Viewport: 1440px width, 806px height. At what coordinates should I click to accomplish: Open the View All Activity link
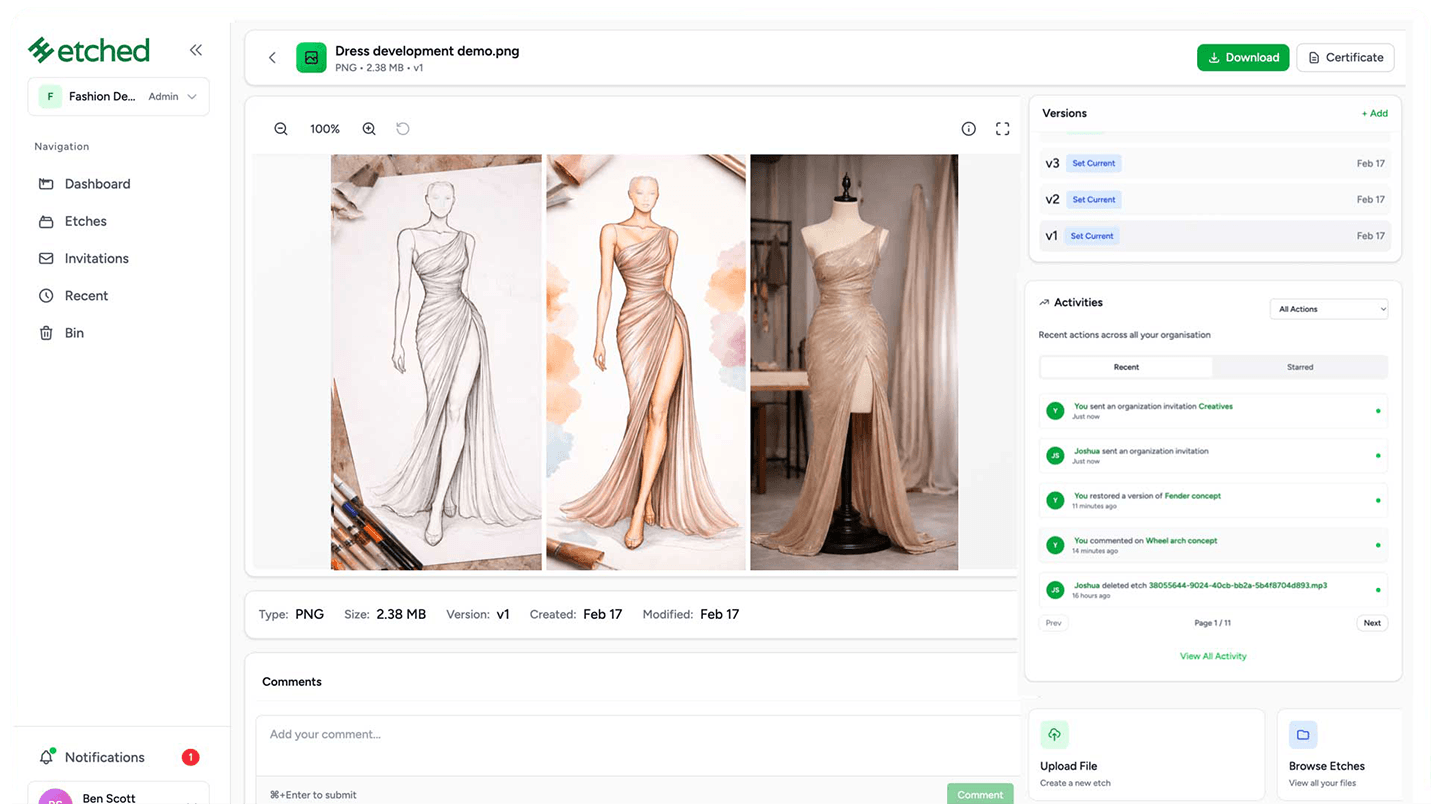1213,656
